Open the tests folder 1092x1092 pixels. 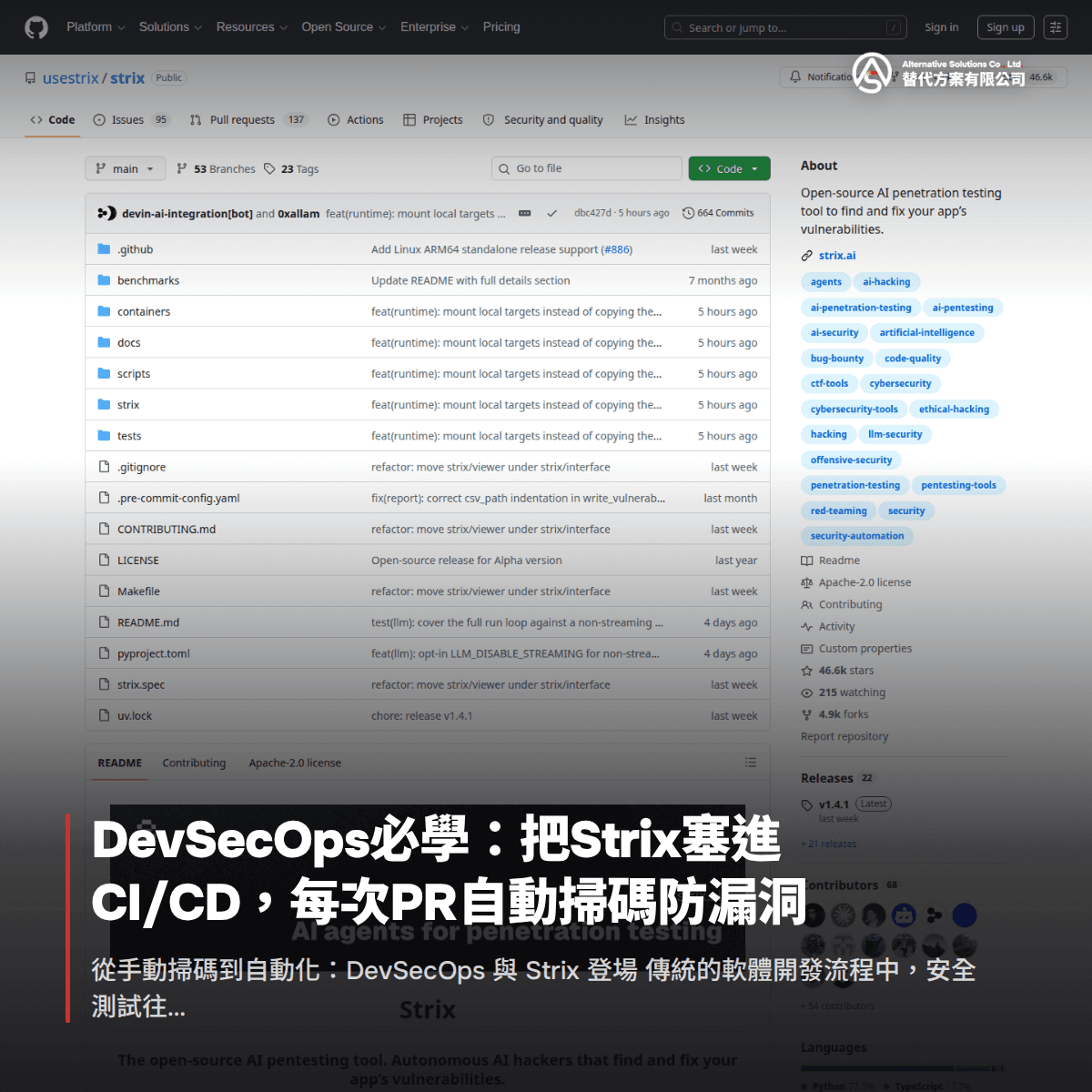point(129,436)
